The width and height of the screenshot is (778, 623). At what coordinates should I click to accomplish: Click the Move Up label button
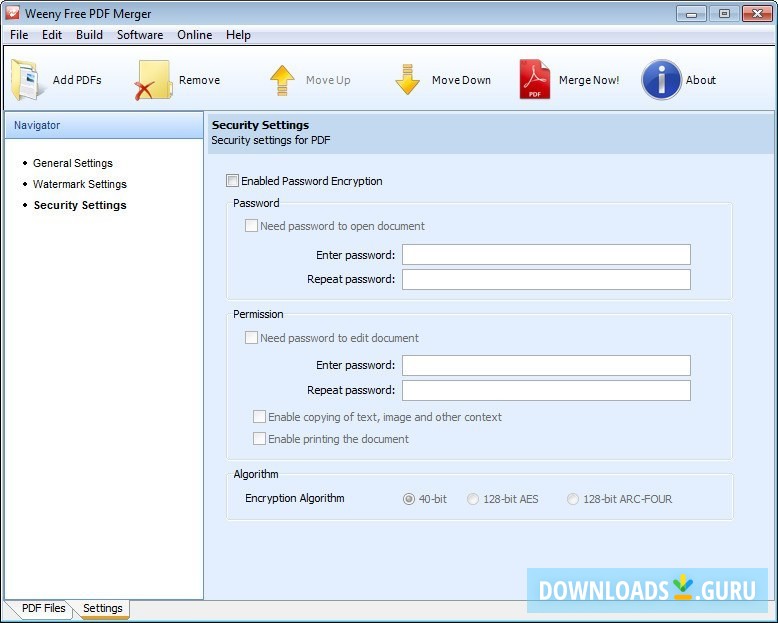[x=328, y=80]
